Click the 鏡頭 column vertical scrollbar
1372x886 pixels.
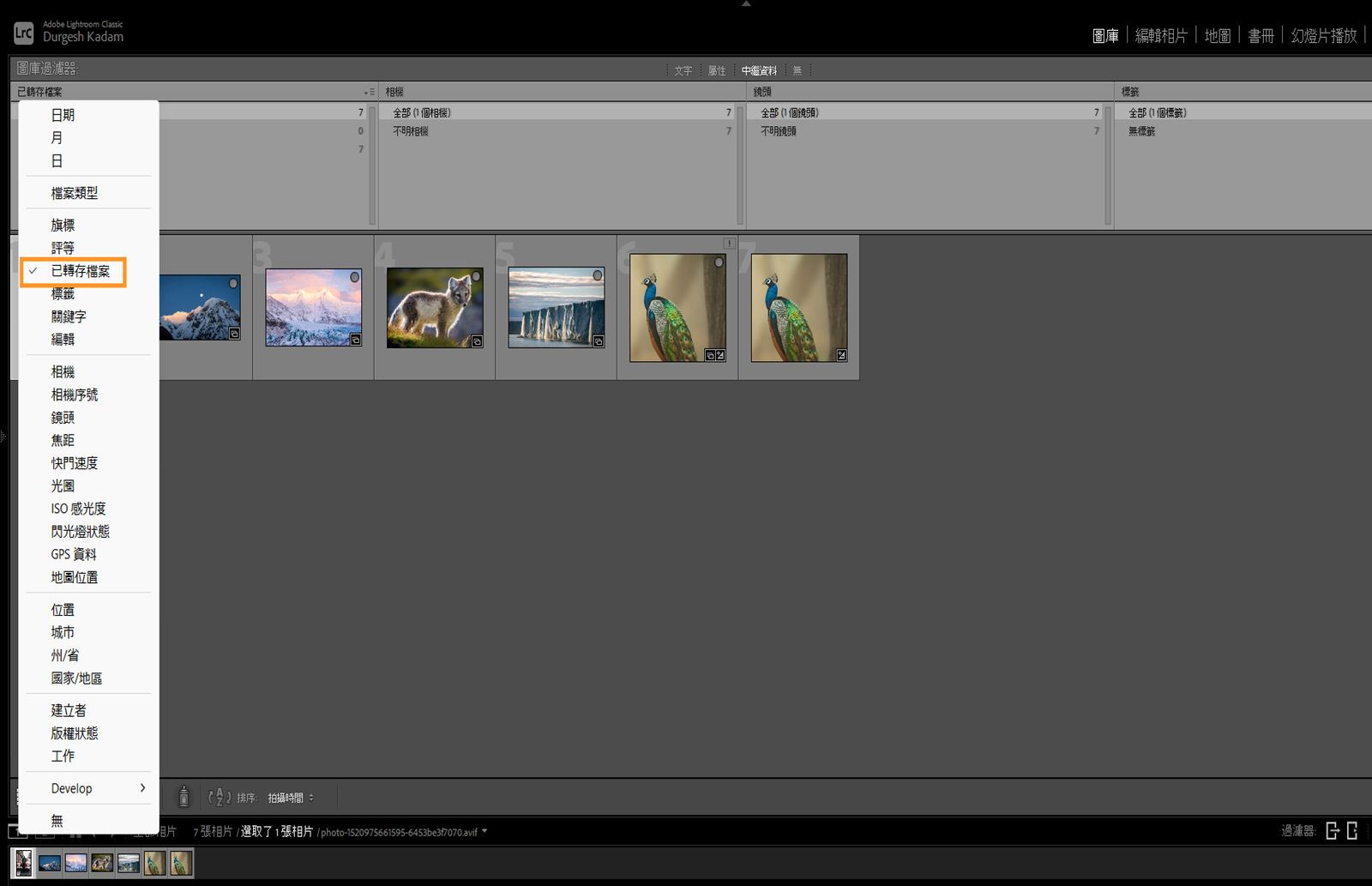[x=1108, y=165]
